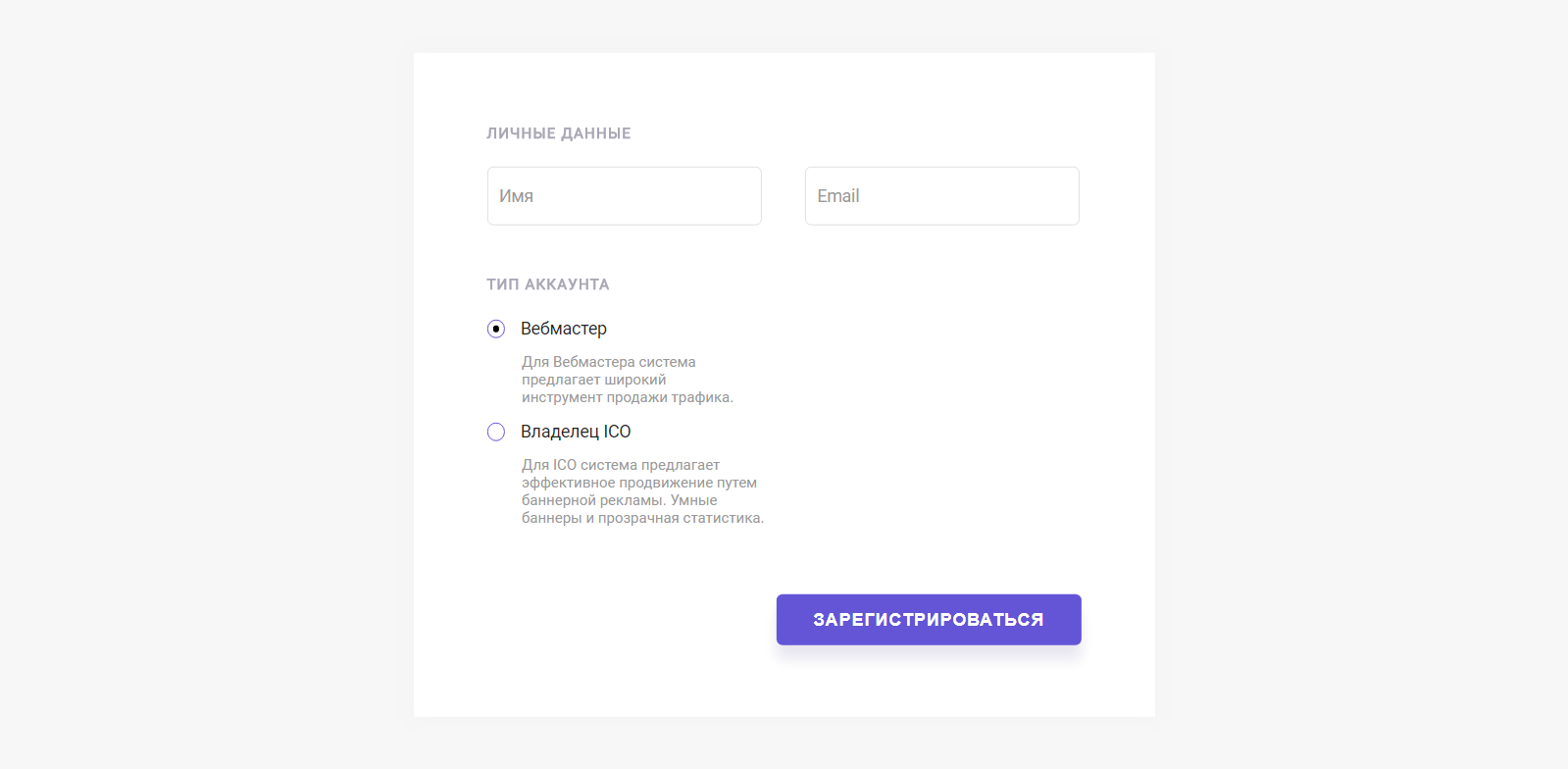Select the Вебмастер radio button
Image resolution: width=1568 pixels, height=769 pixels.
click(496, 329)
